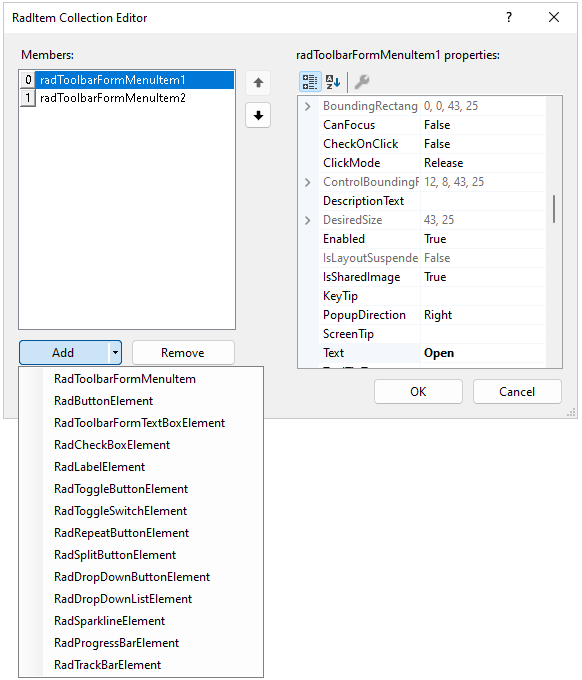
Task: Click the empty KeyTip value field
Action: tap(483, 296)
